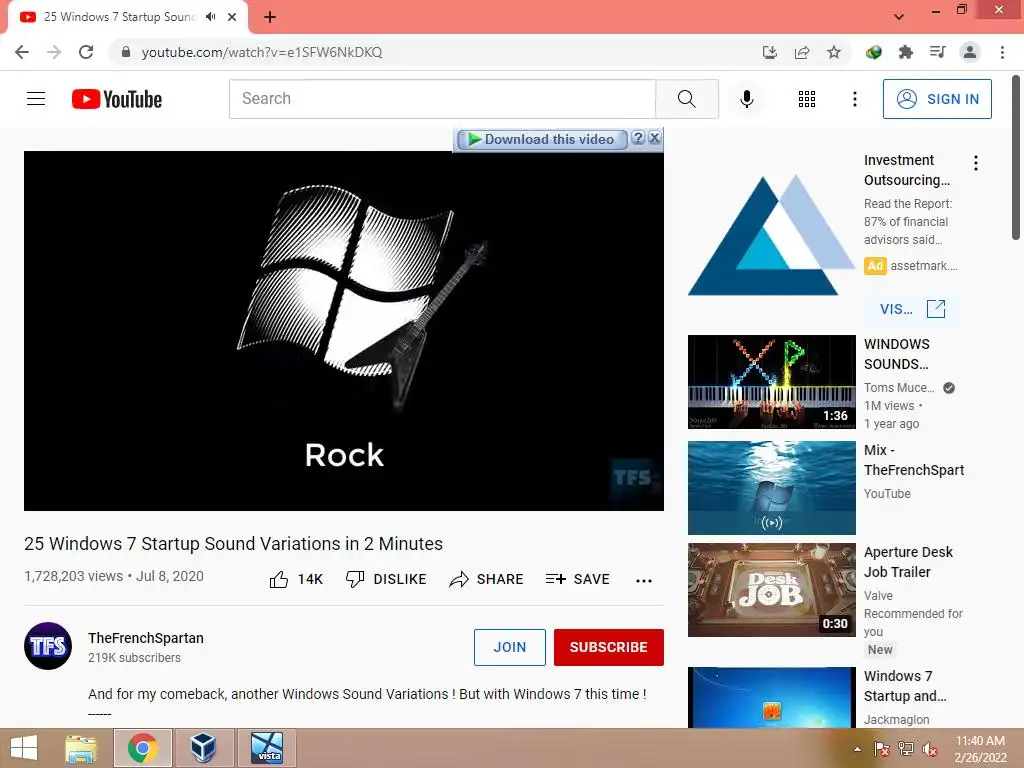This screenshot has height=768, width=1024.
Task: Open TheFrenchSpartan channel name link
Action: pyautogui.click(x=146, y=638)
